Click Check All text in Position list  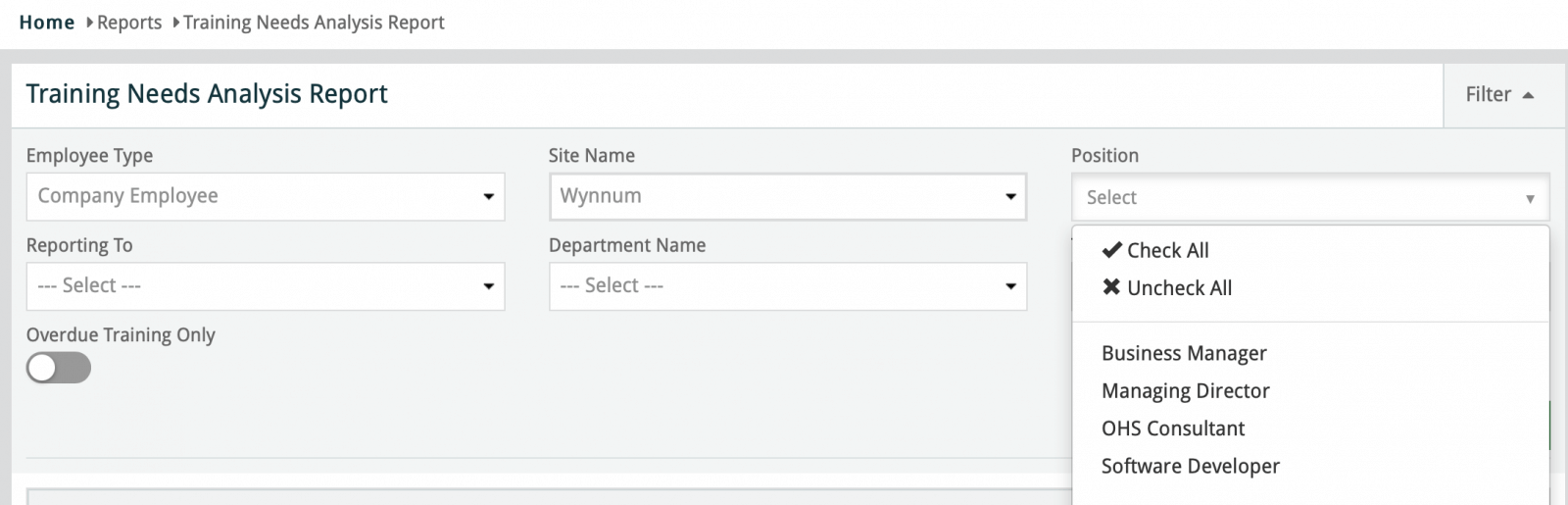(1168, 250)
